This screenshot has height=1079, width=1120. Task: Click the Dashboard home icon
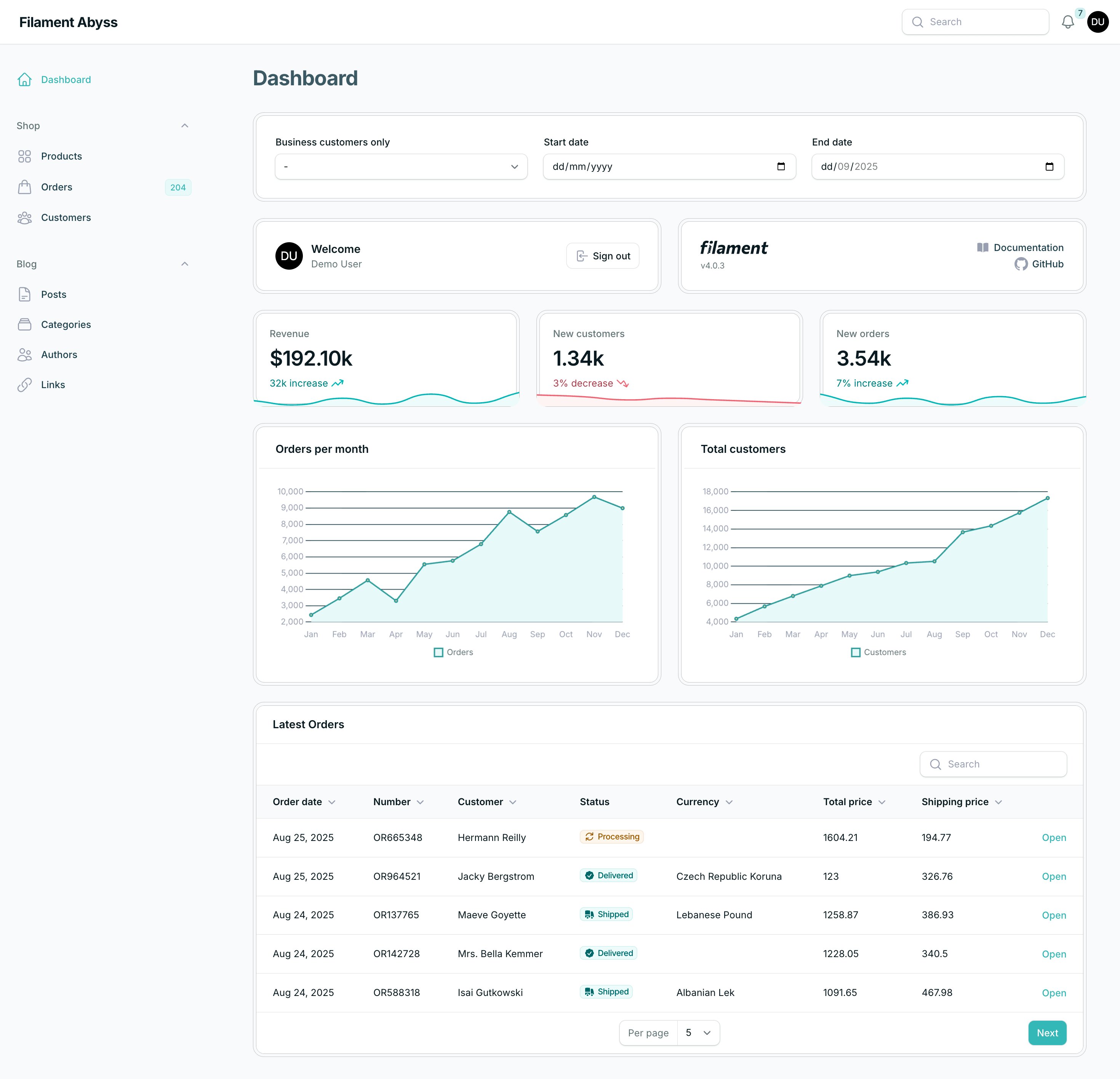click(x=24, y=79)
